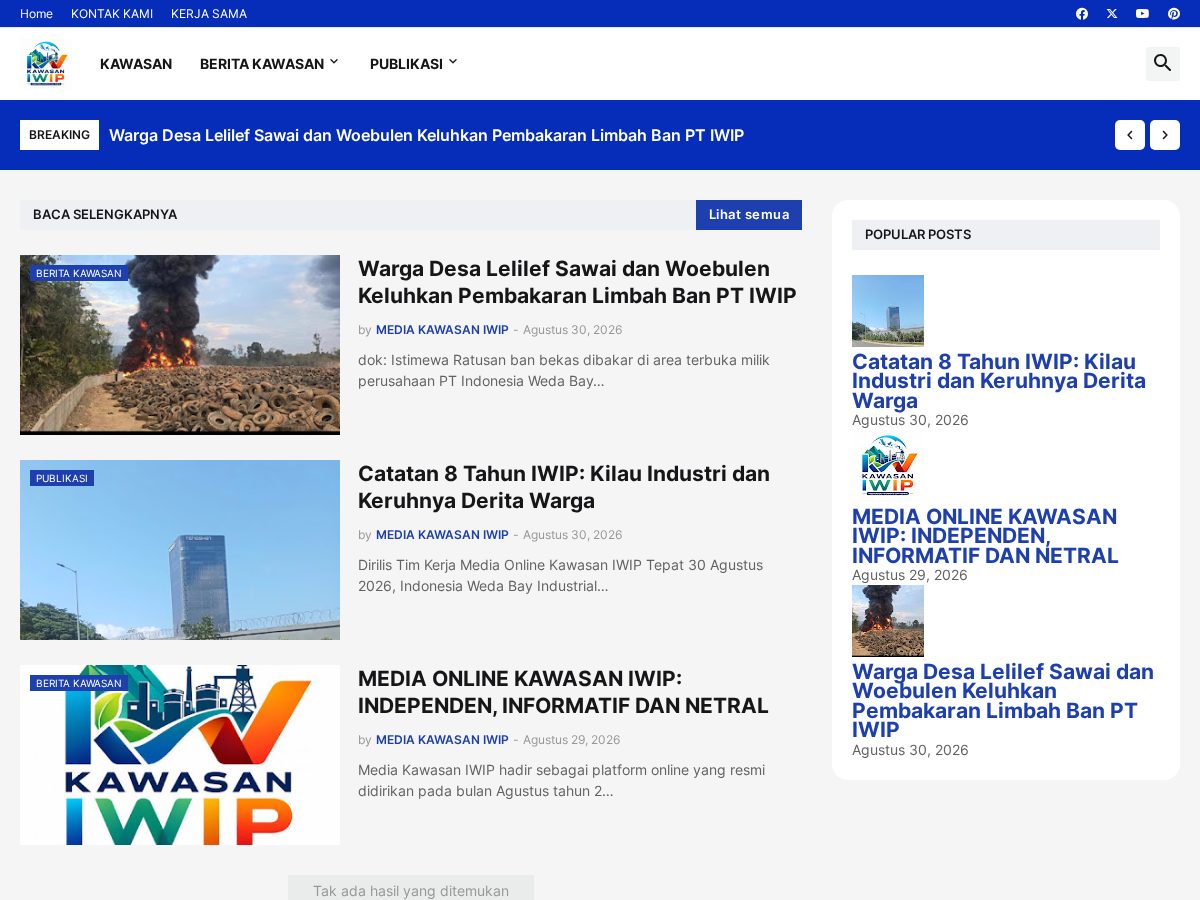
Task: Open main article Catatan 8 Tahun IWIP title
Action: (564, 487)
